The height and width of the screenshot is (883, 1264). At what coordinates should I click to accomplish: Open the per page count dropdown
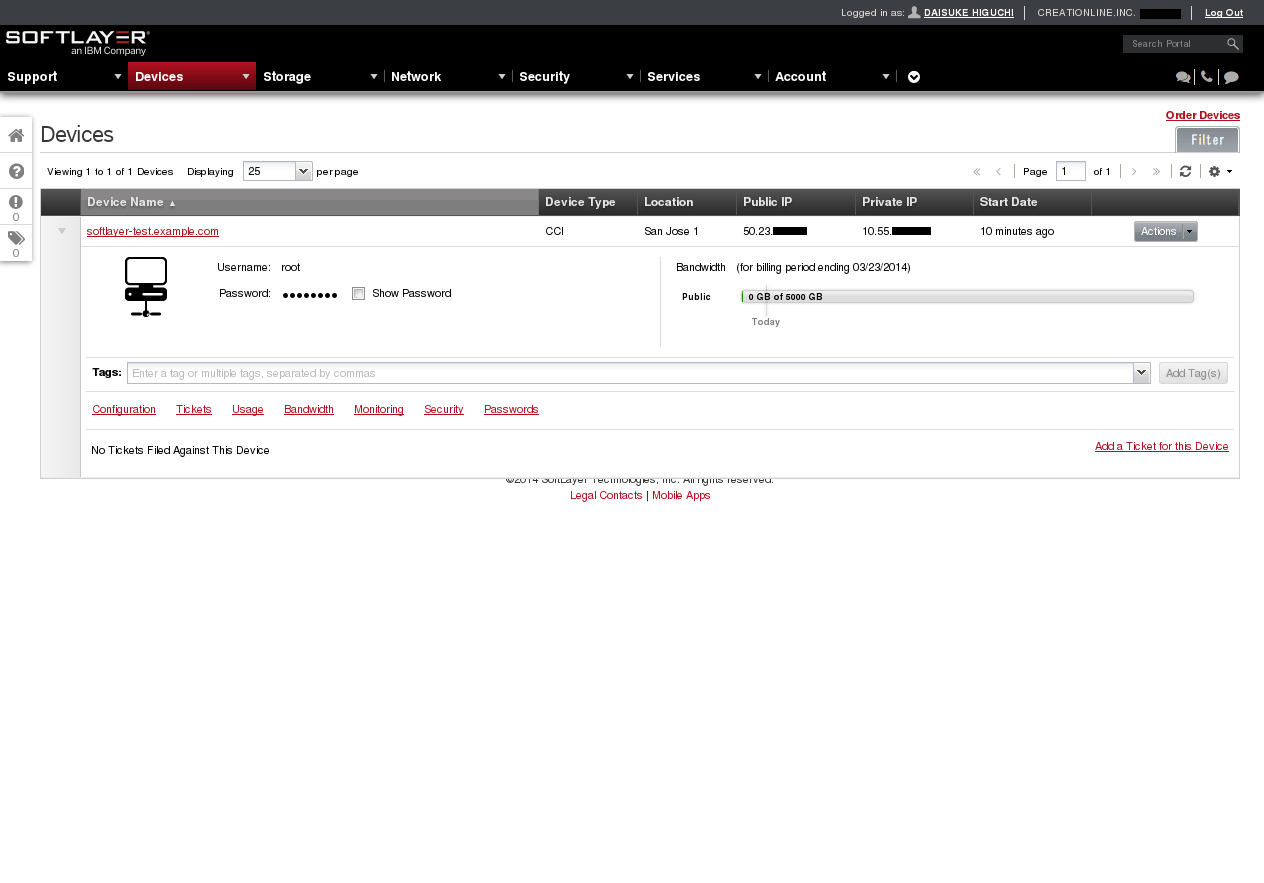click(x=304, y=171)
